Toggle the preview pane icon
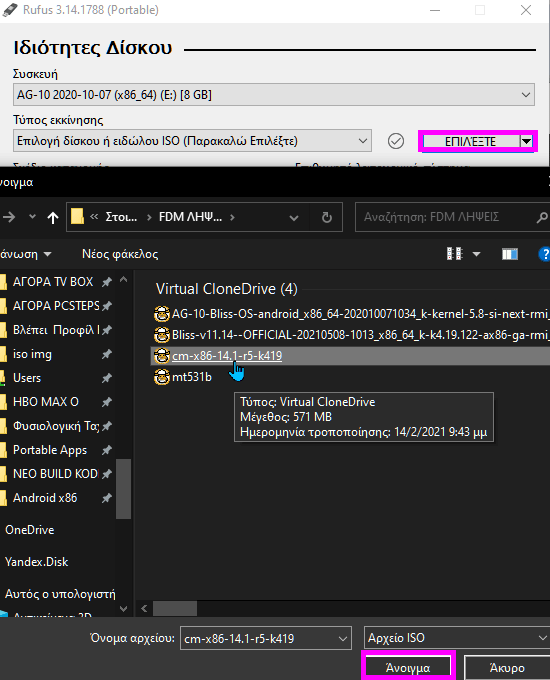This screenshot has width=550, height=680. [x=510, y=254]
